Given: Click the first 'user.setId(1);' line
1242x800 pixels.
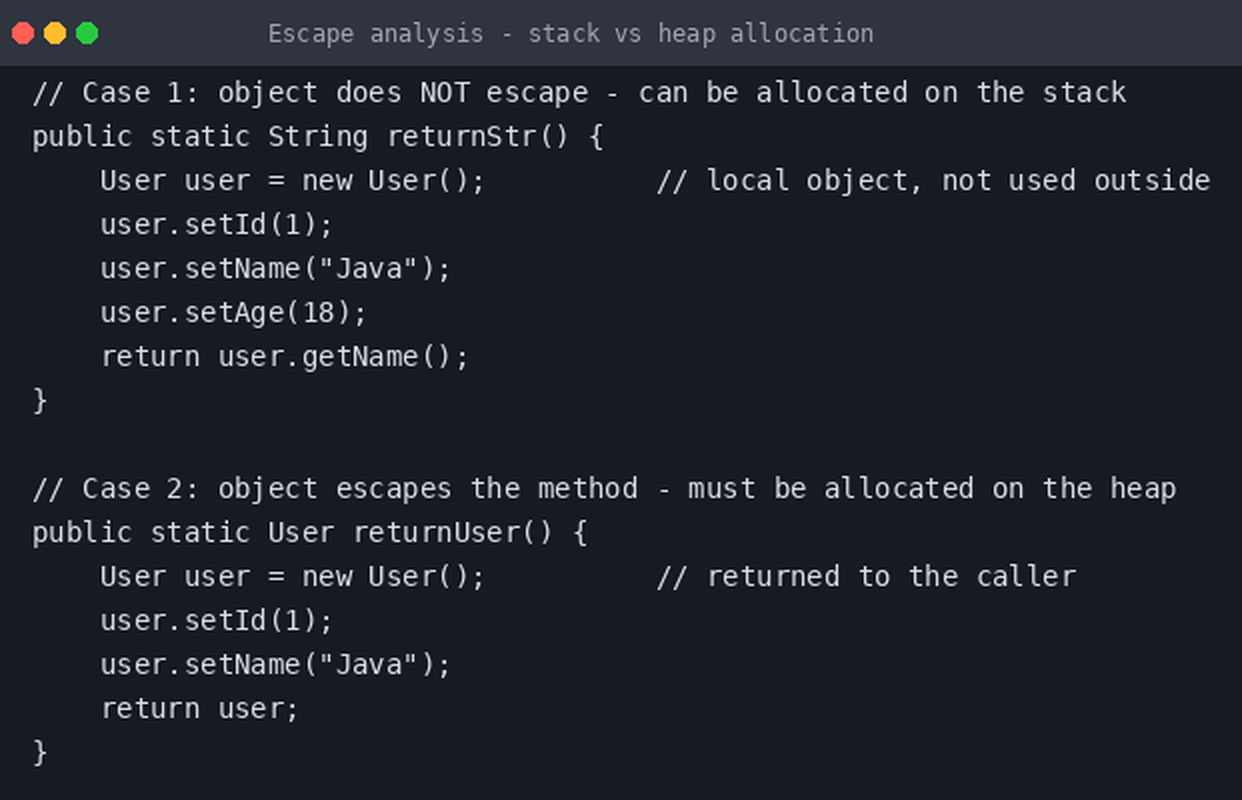Looking at the screenshot, I should (x=216, y=225).
